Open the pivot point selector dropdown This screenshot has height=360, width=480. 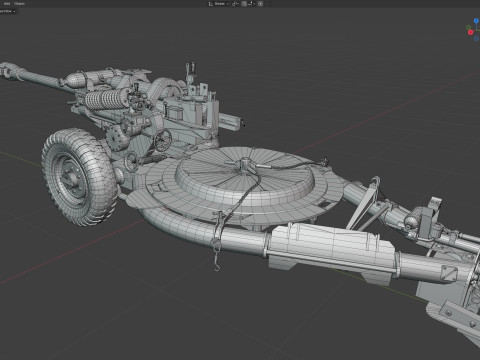point(236,4)
